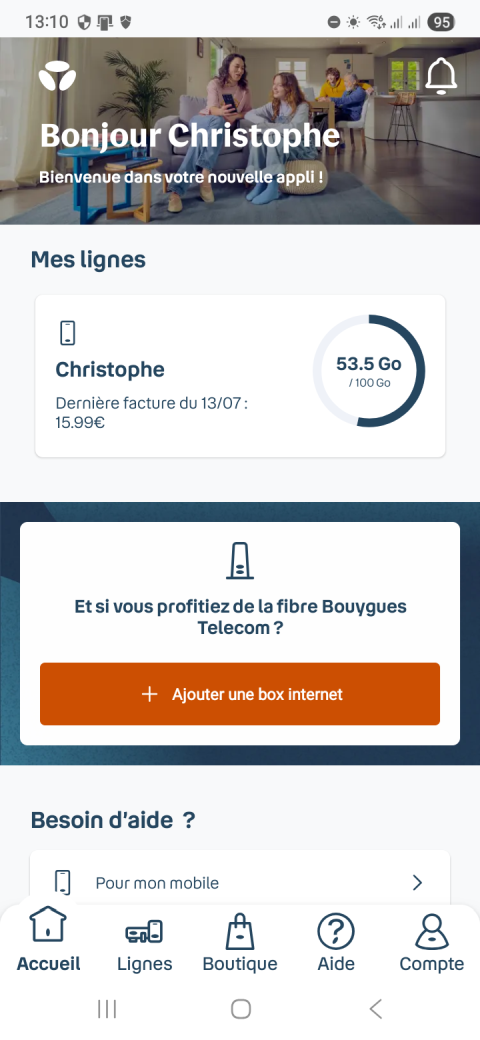The height and width of the screenshot is (1040, 480).
Task: Tap the question mark Aide icon
Action: pyautogui.click(x=336, y=931)
